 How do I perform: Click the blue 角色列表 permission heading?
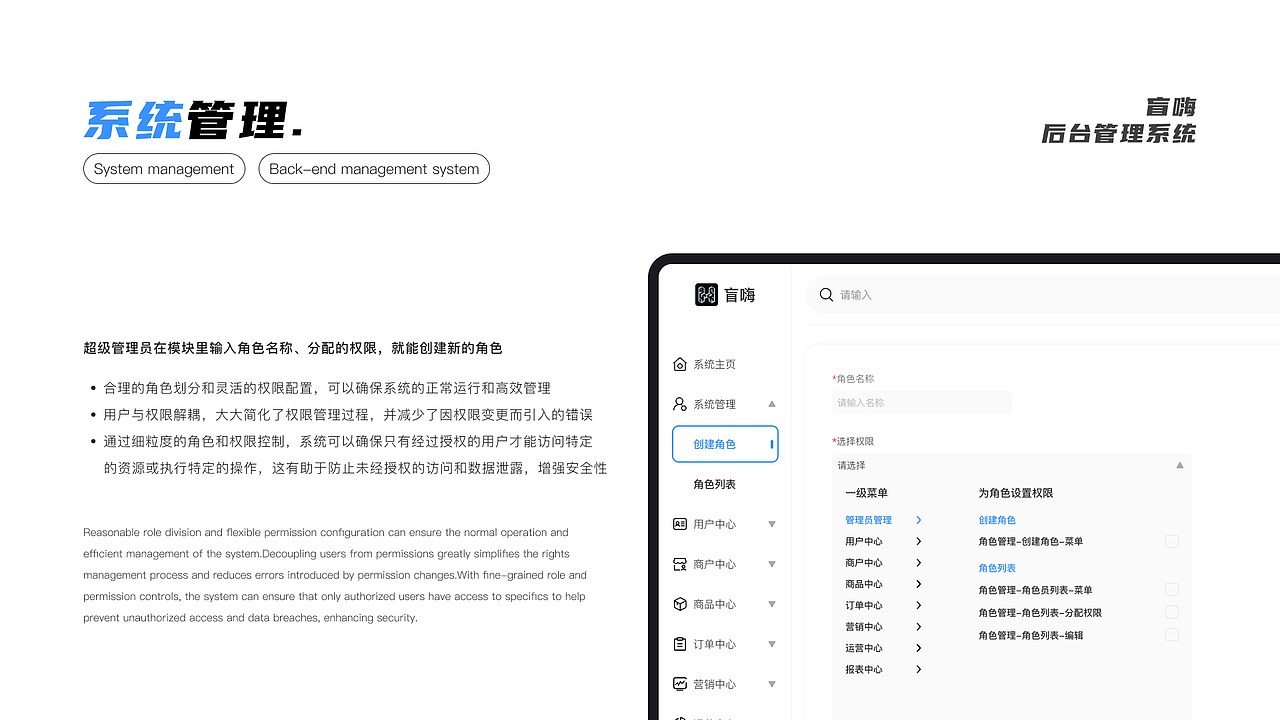point(997,568)
